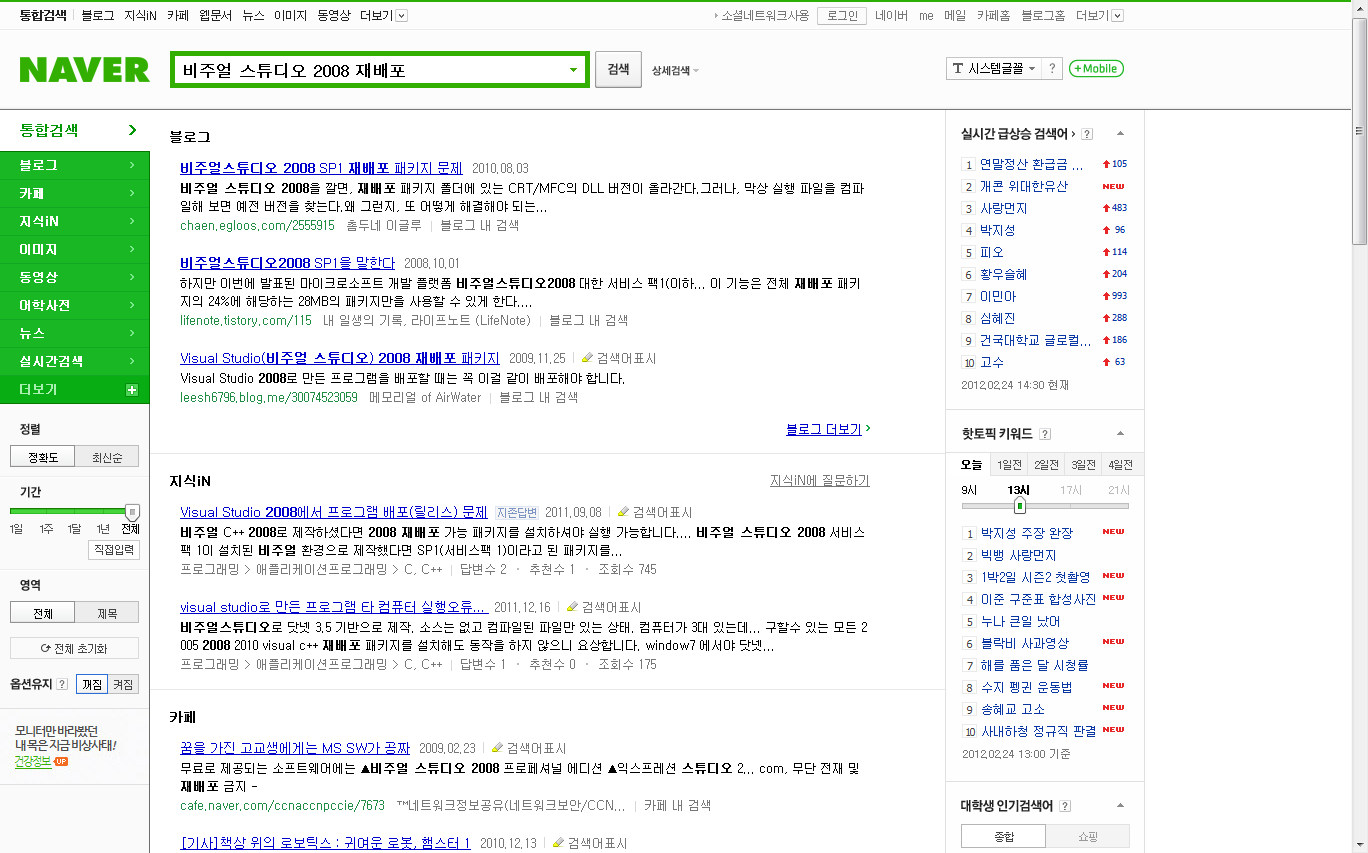Sort results by 정확도
The width and height of the screenshot is (1368, 853).
click(43, 457)
